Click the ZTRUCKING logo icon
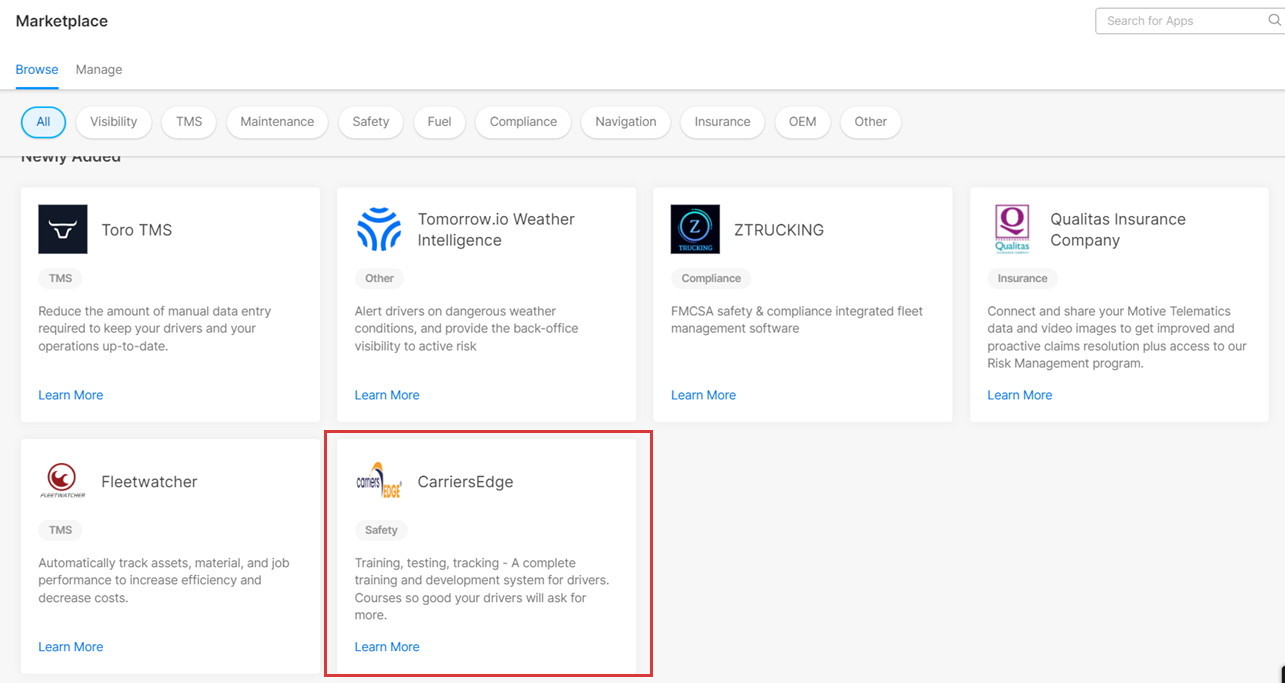The image size is (1285, 683). (x=695, y=230)
